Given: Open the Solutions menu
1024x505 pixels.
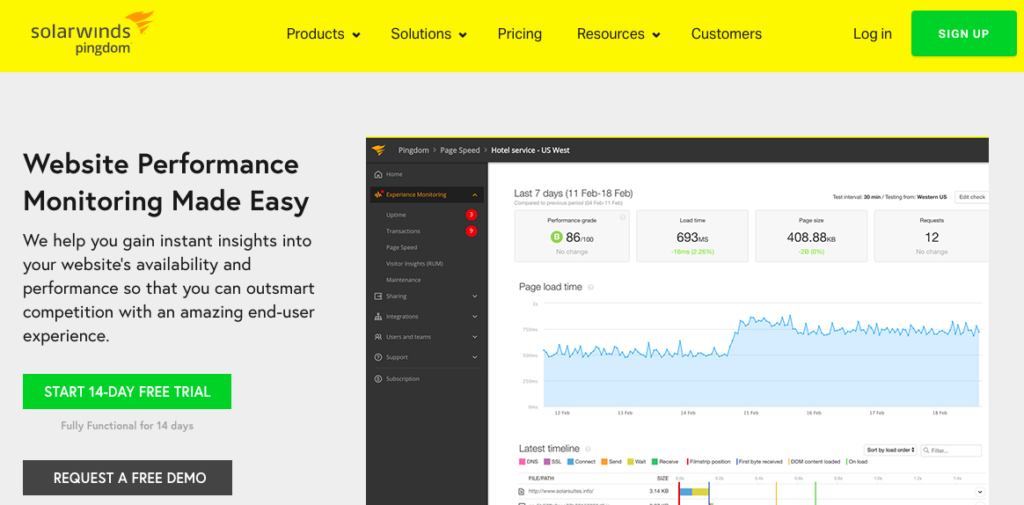Looking at the screenshot, I should [x=428, y=34].
